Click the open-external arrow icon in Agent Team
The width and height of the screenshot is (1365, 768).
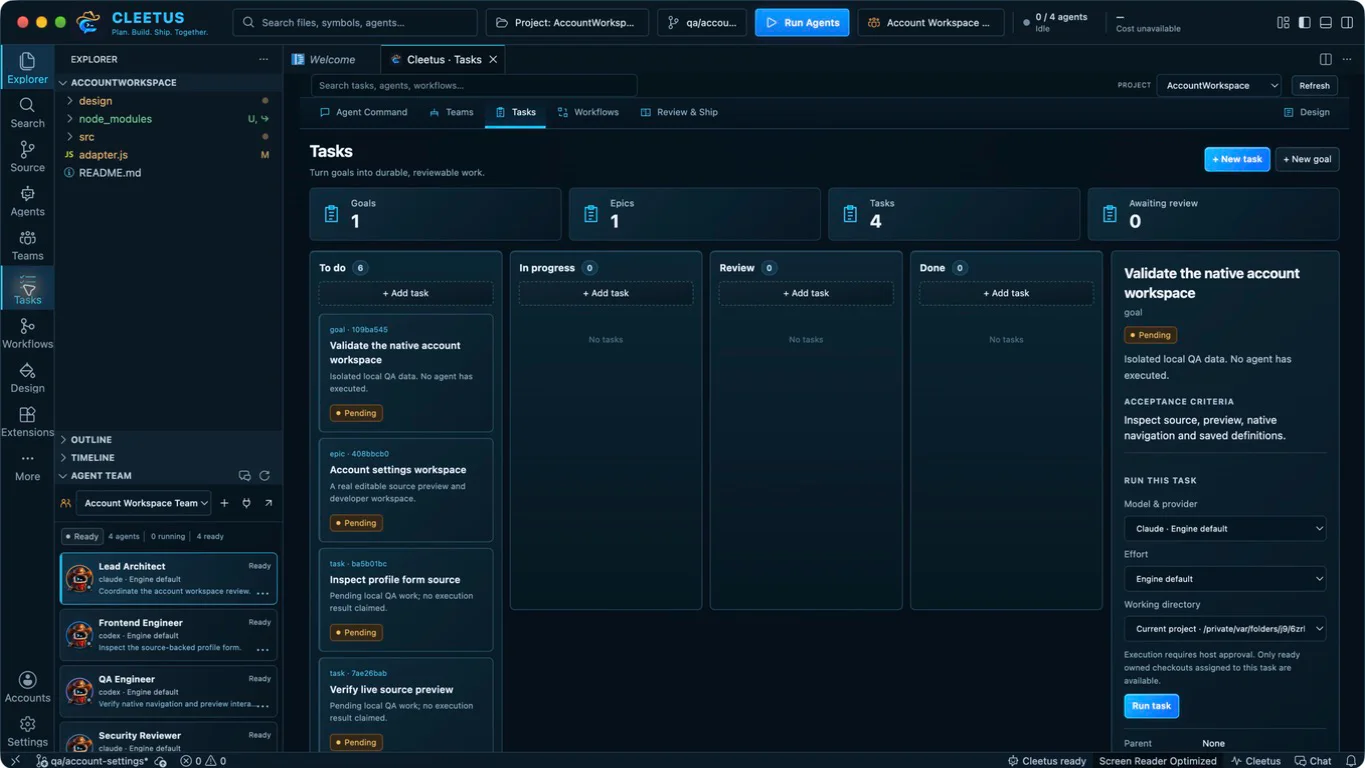(x=268, y=503)
